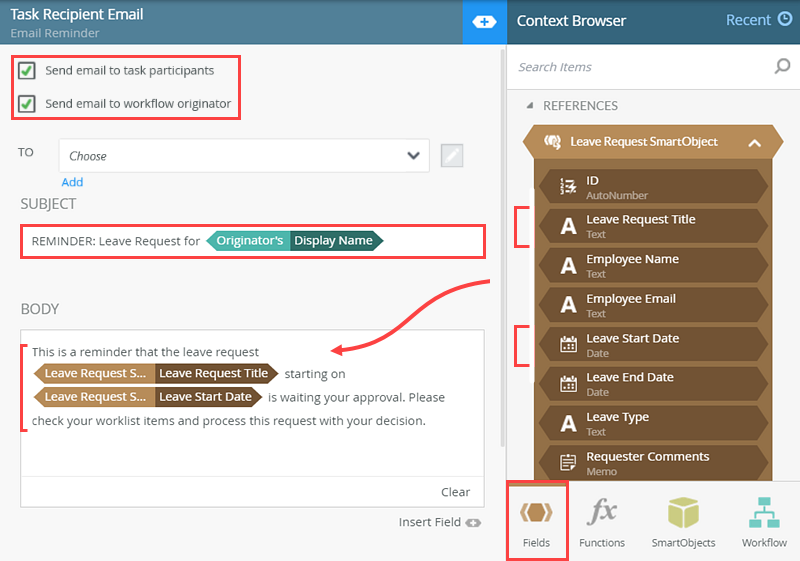Select the Leave Request Title field

click(654, 226)
